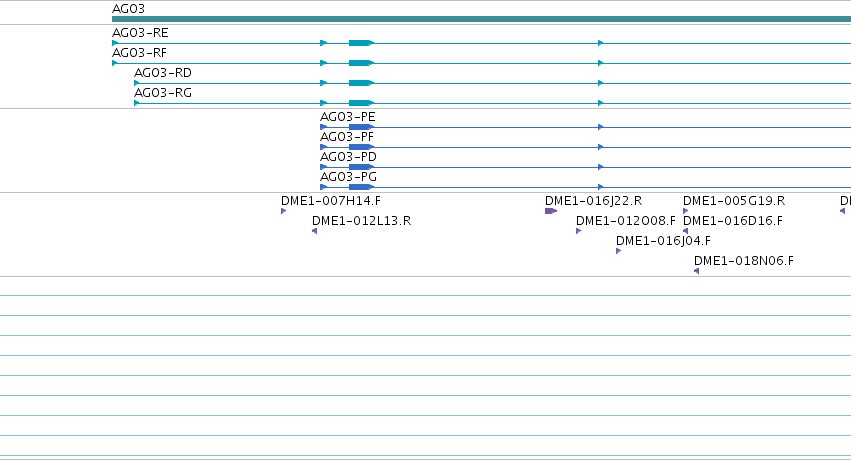
Task: Click the AGO3-RE transcript start arrow
Action: point(115,43)
